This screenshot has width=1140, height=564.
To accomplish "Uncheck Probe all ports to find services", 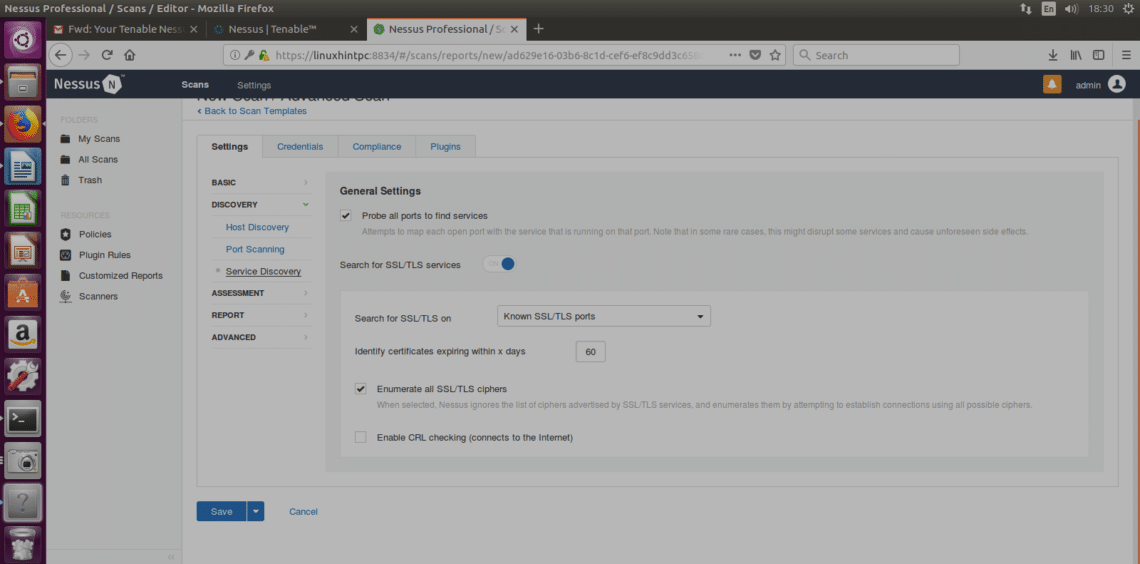I will click(346, 216).
